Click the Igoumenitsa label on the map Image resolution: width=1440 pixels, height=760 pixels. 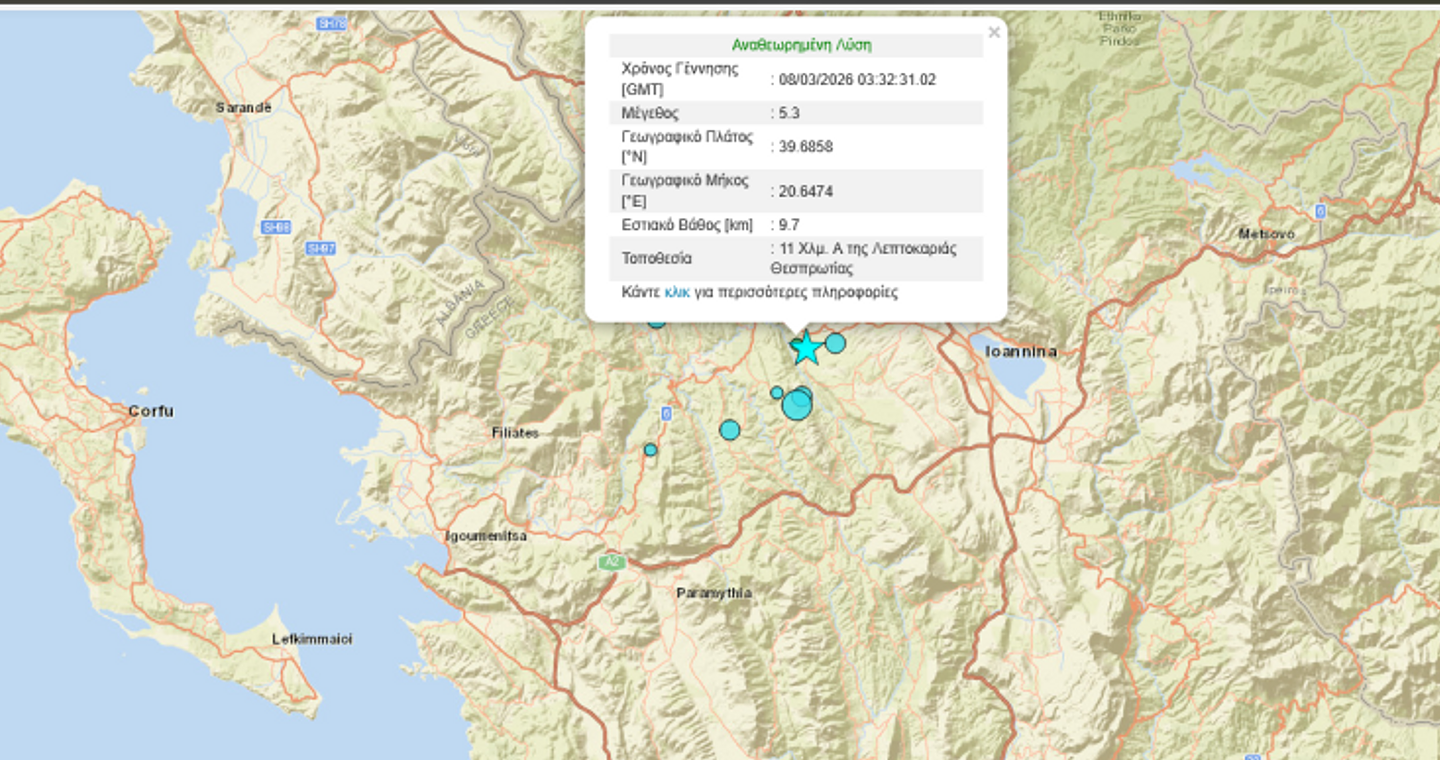coord(486,536)
